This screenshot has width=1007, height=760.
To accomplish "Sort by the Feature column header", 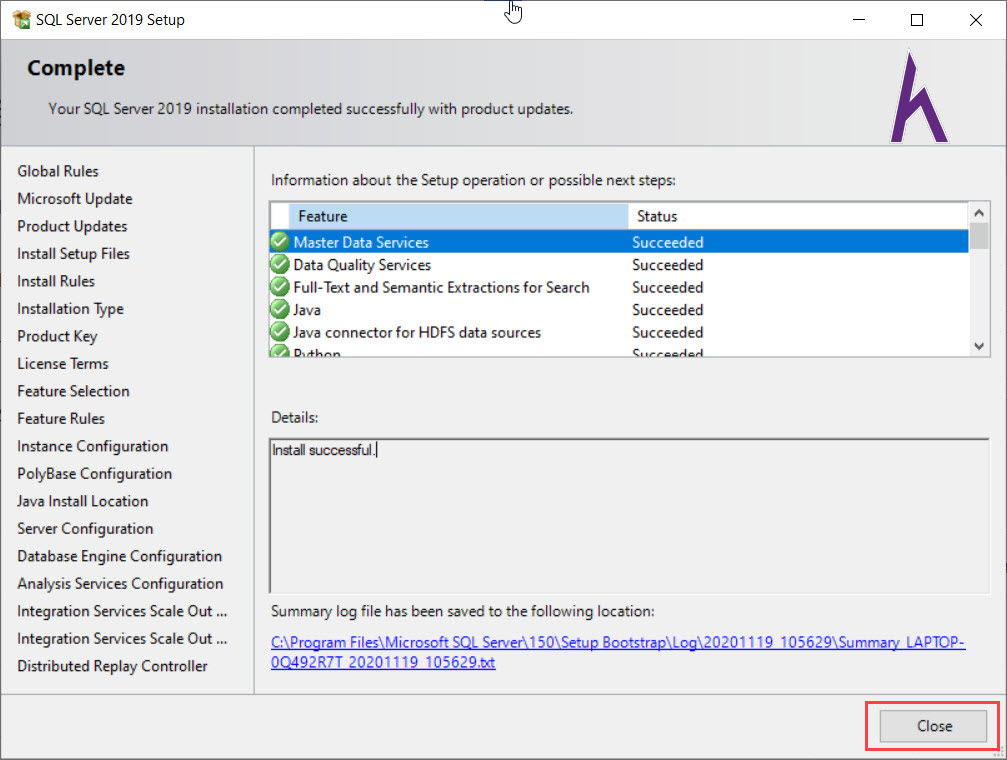I will click(459, 217).
